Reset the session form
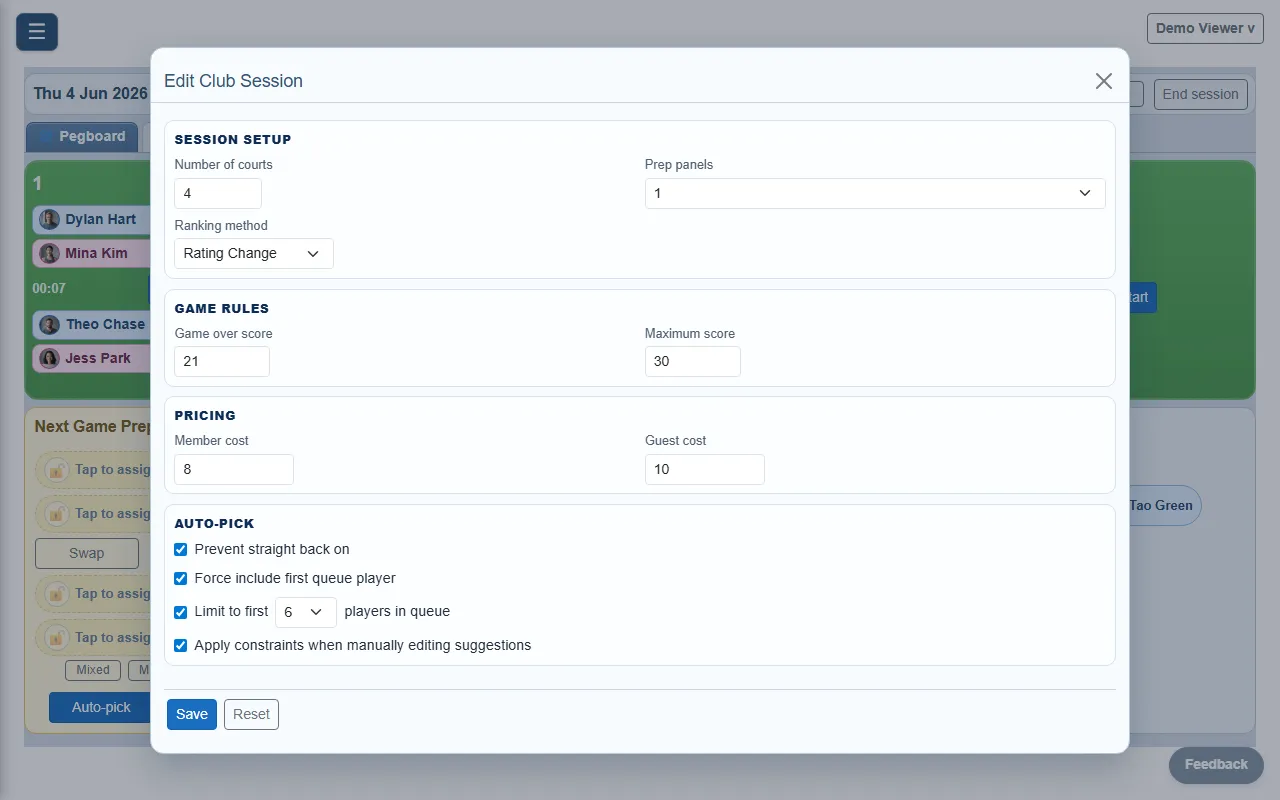1280x800 pixels. tap(251, 714)
